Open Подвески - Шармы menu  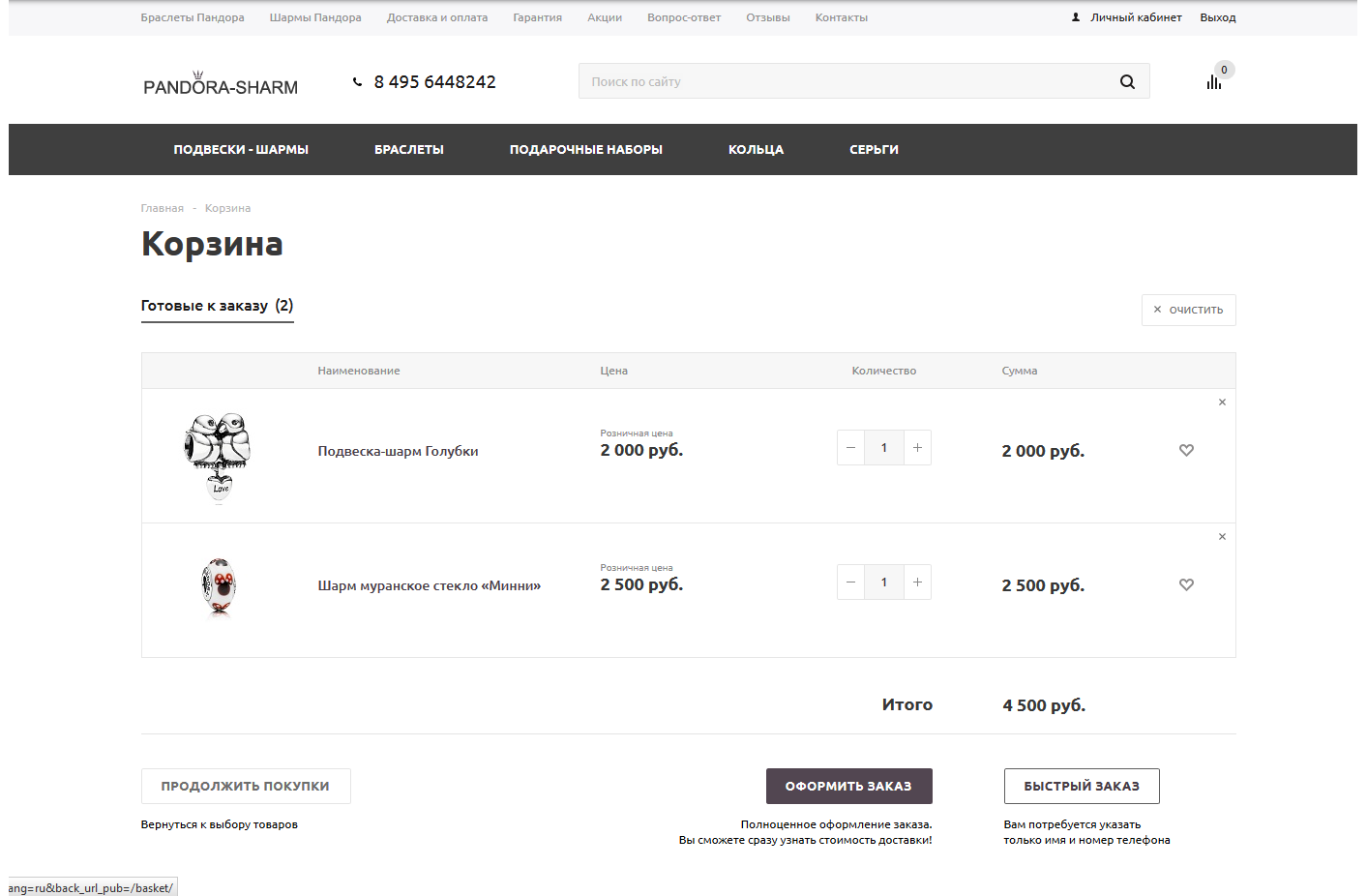click(241, 150)
